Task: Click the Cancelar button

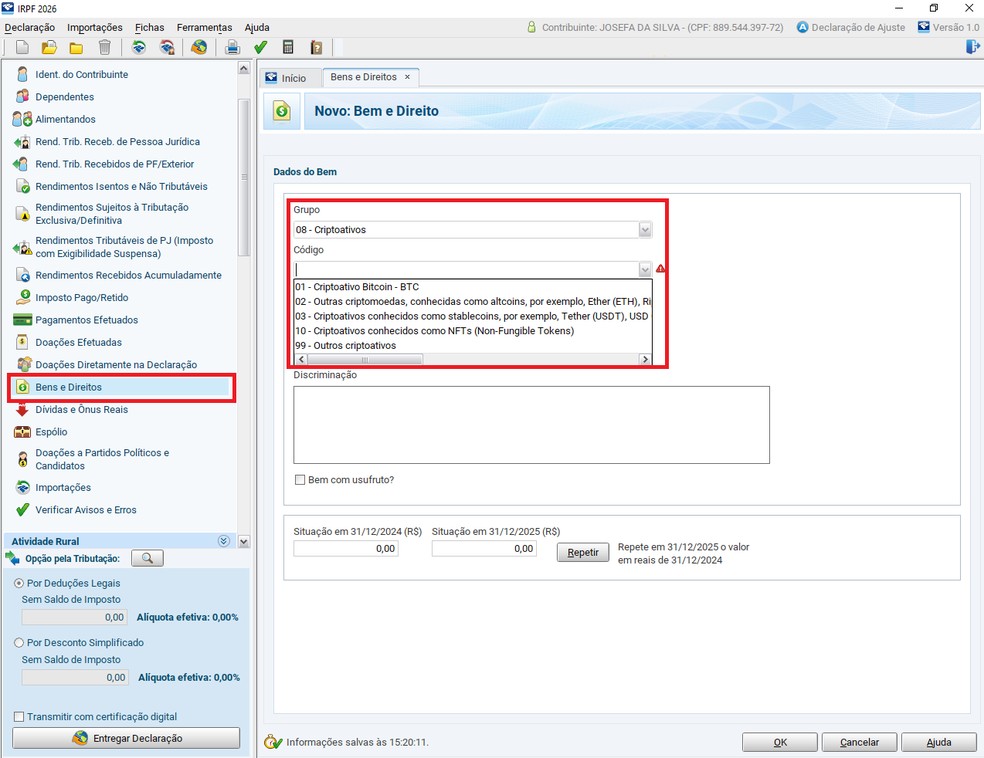Action: click(859, 742)
